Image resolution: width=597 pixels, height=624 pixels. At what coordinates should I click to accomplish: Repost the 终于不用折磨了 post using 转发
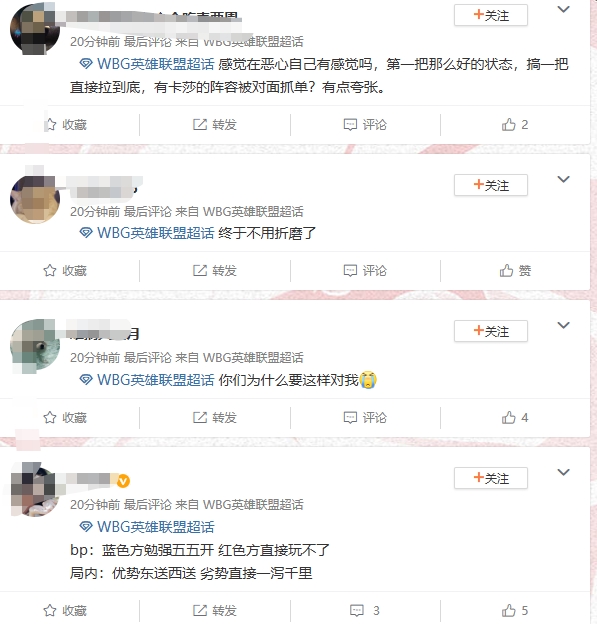(215, 271)
